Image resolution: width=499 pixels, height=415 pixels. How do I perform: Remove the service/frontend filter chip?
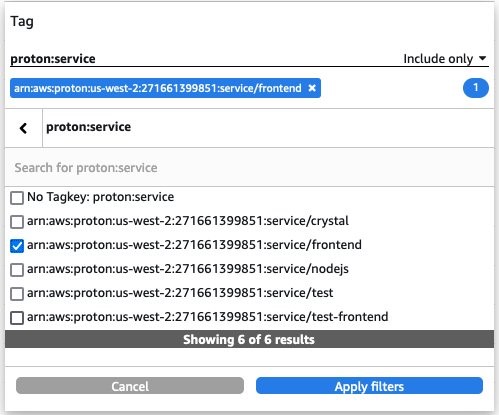click(x=312, y=88)
